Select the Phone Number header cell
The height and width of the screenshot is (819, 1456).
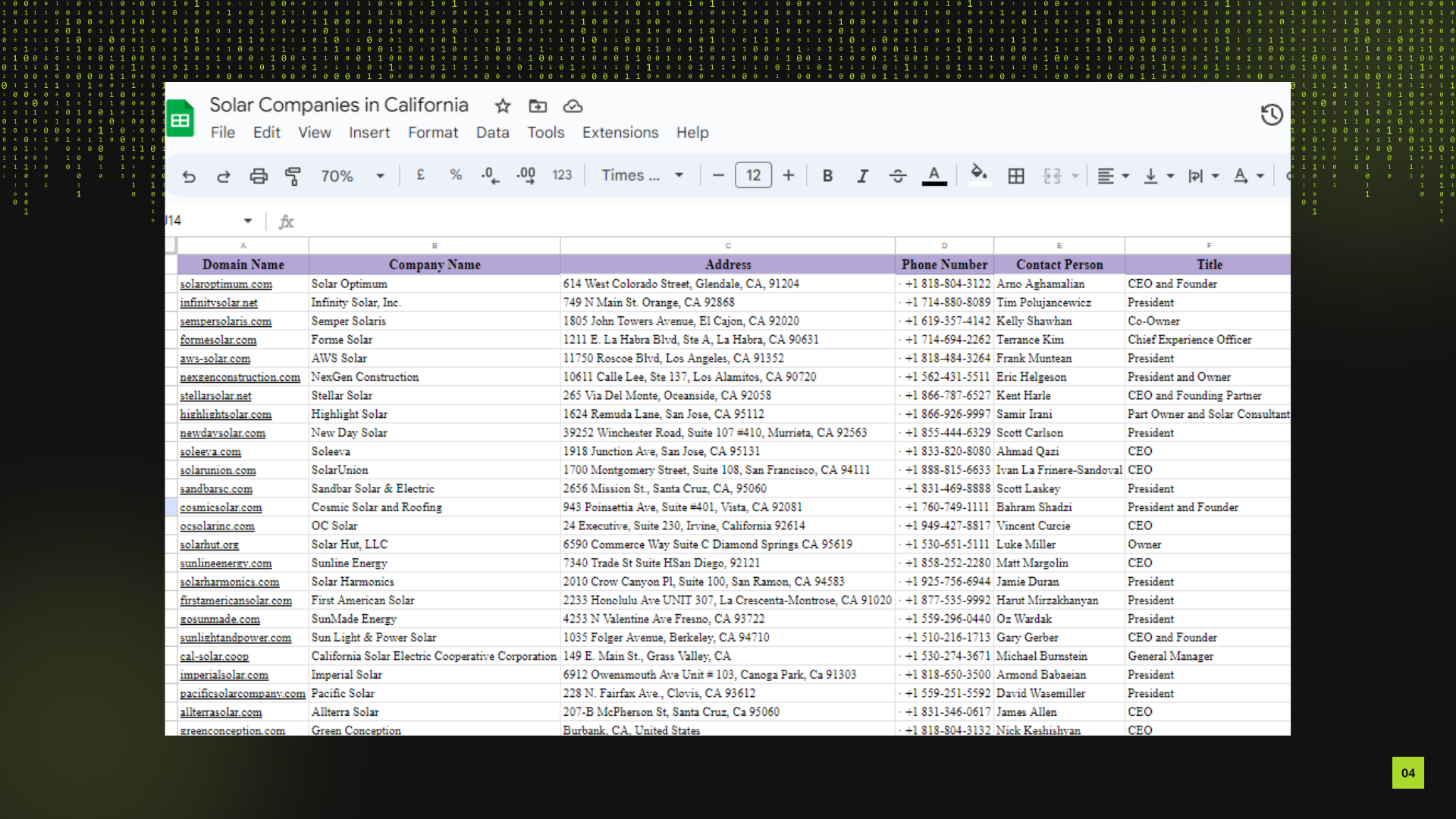coord(944,265)
